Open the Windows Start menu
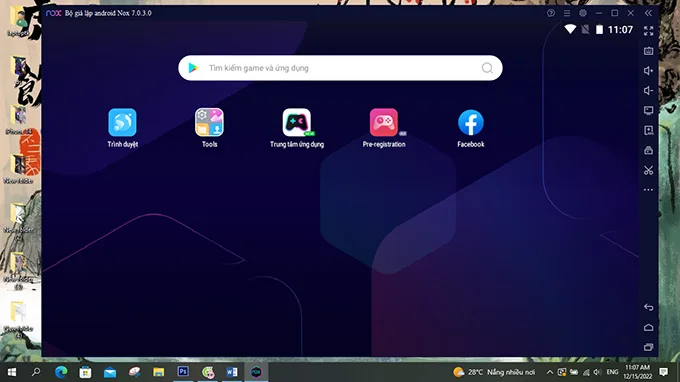 tap(12, 372)
